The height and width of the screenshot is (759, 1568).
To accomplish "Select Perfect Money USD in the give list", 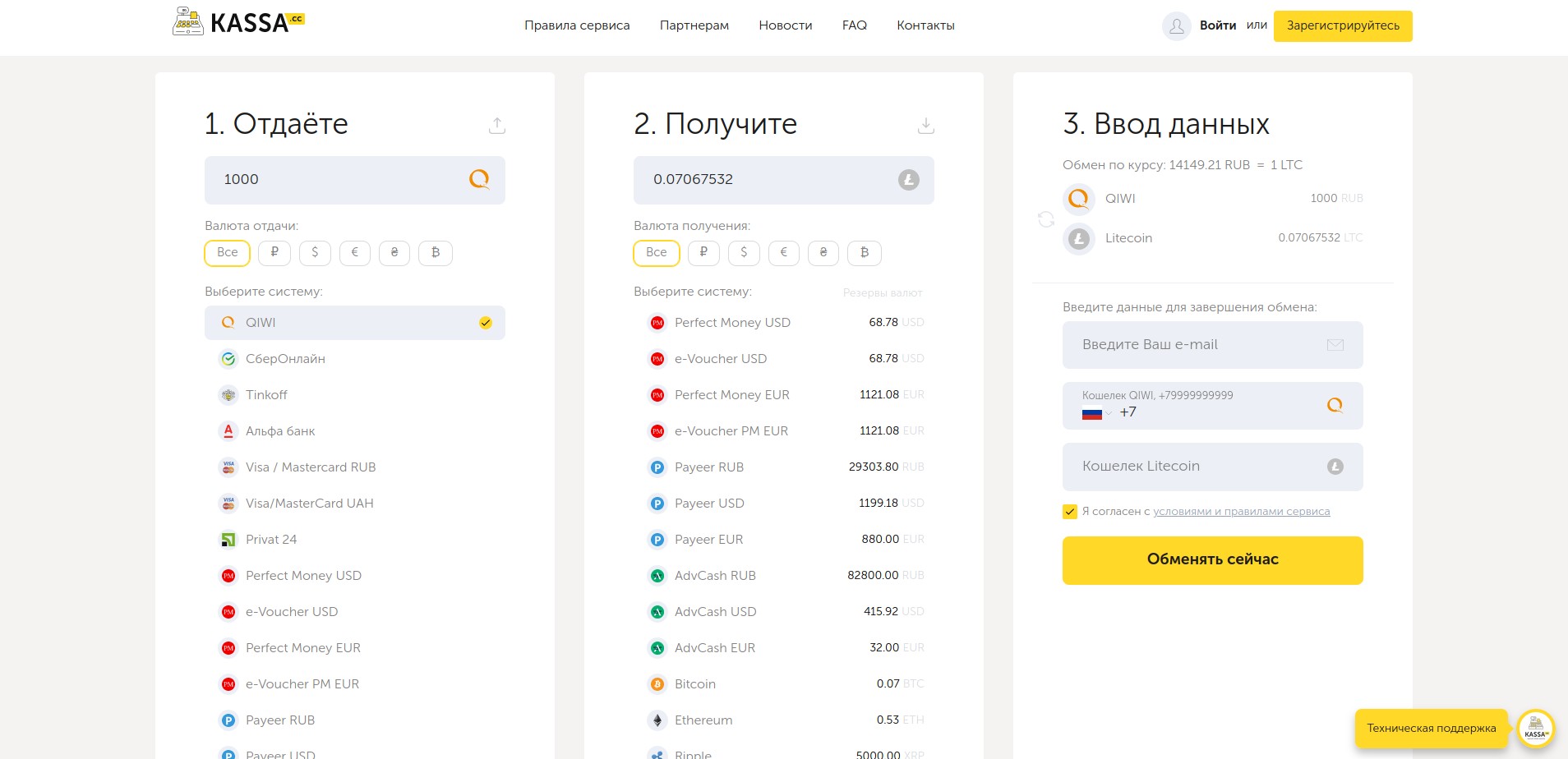I will (355, 576).
